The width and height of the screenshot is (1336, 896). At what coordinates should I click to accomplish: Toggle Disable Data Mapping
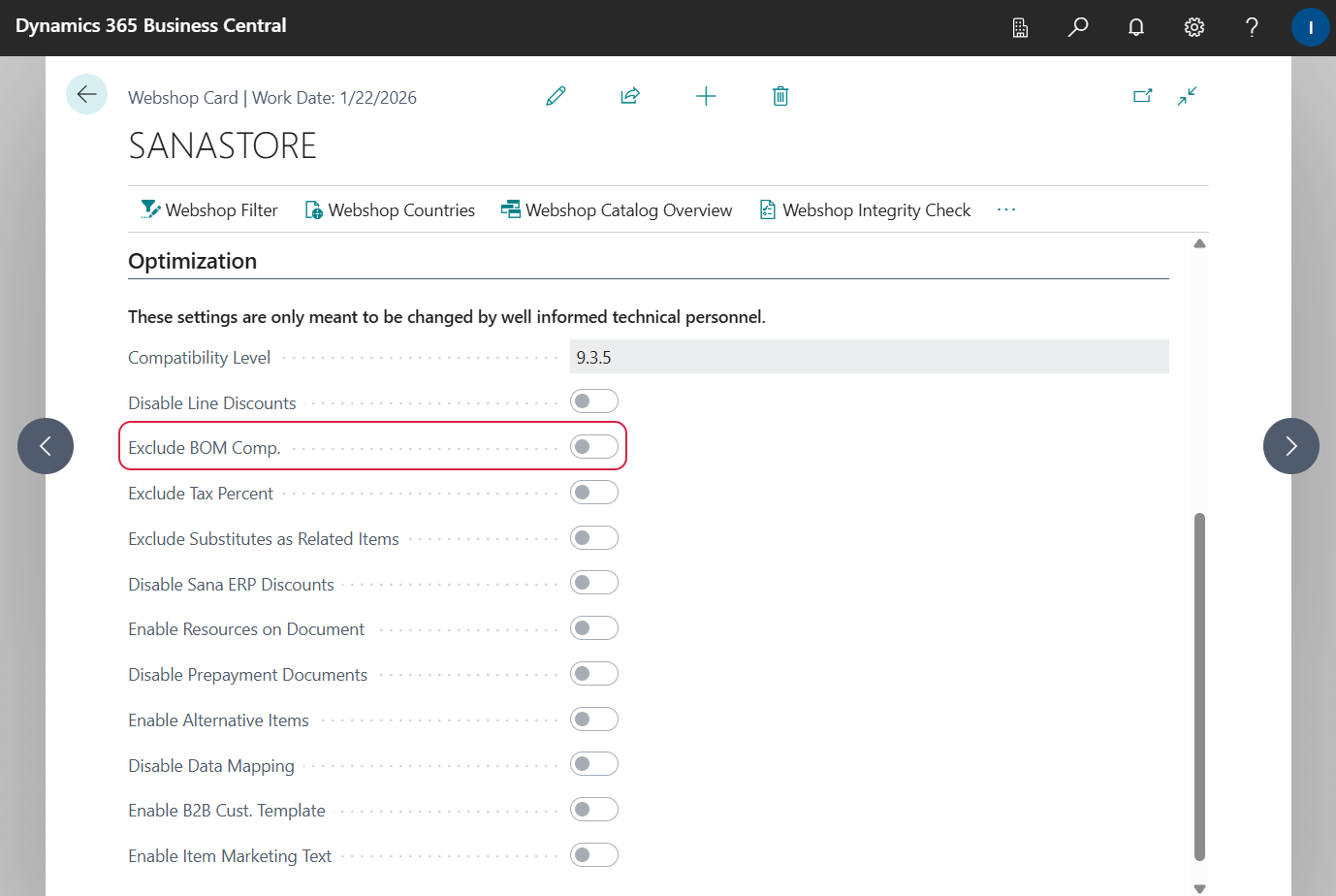pos(594,764)
